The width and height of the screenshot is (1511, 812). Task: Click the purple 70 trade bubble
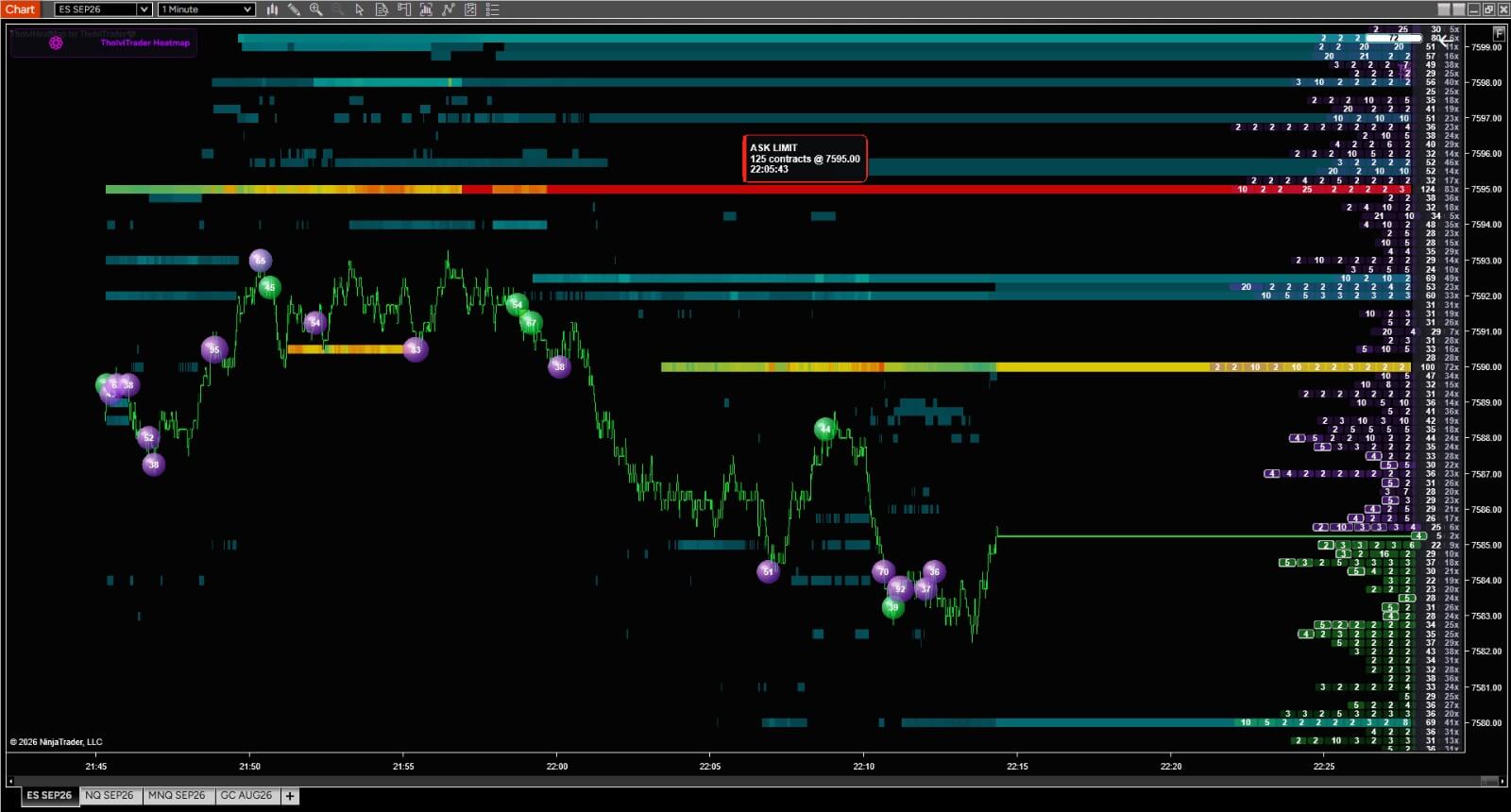(x=884, y=571)
